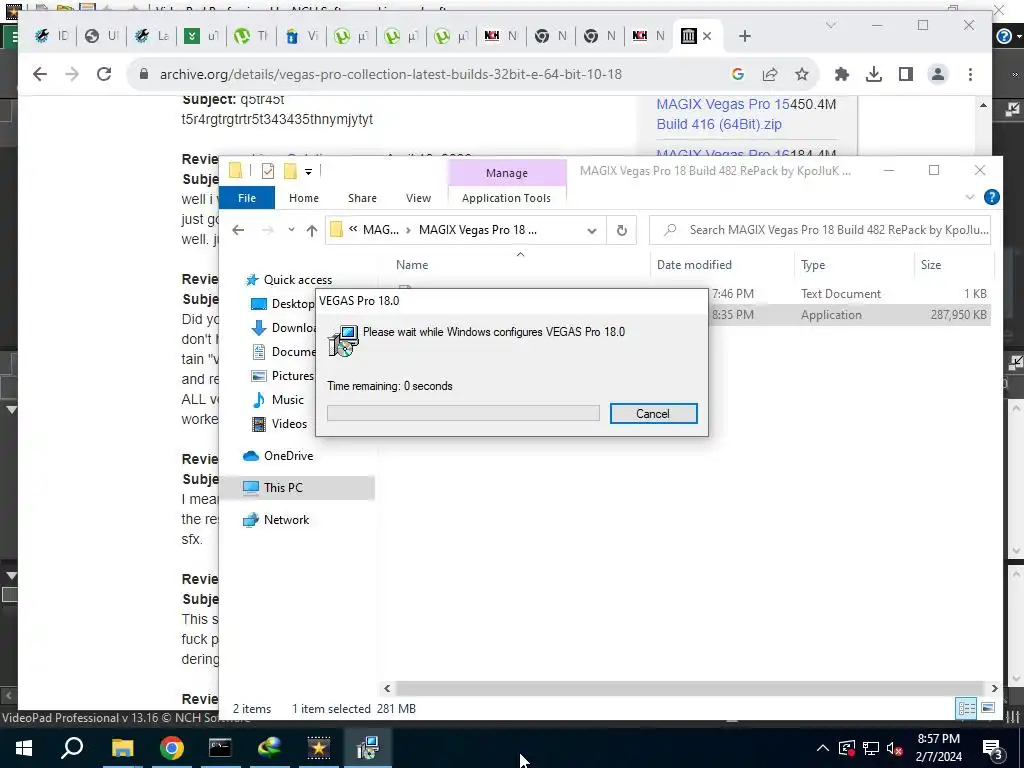Open Command Prompt on taskbar

(x=220, y=748)
